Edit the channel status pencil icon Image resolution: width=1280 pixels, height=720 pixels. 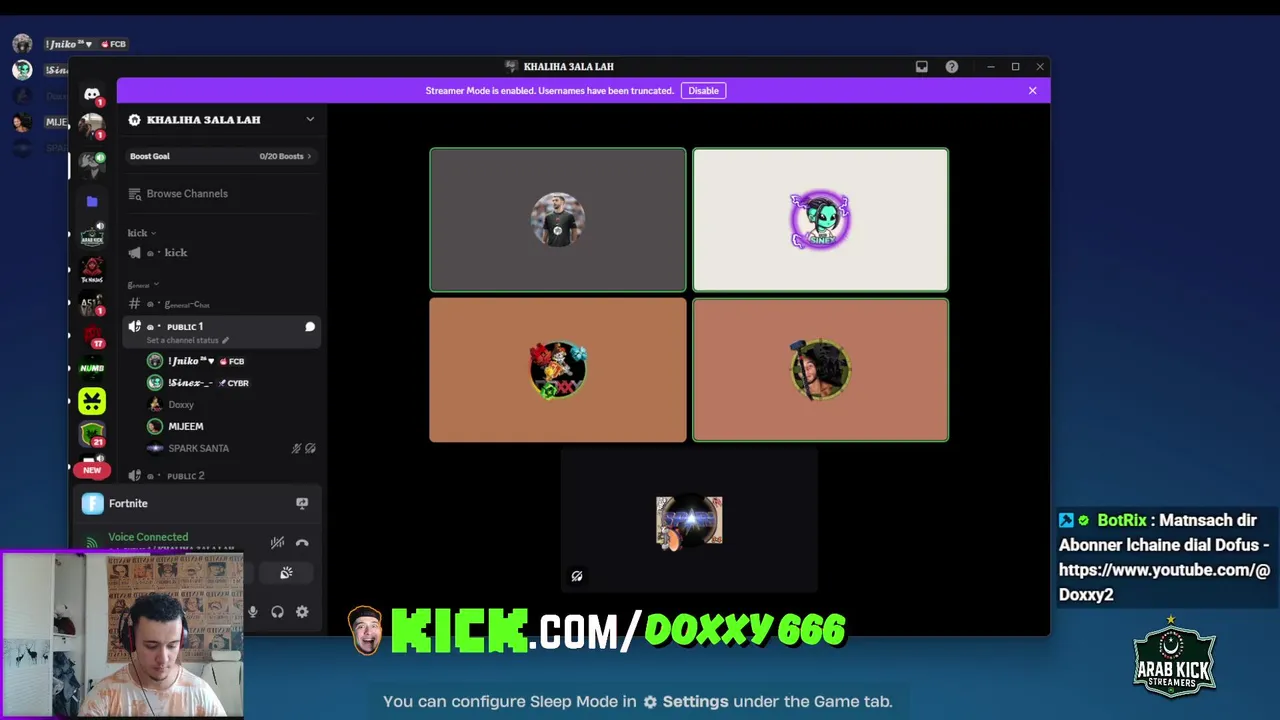tap(225, 340)
